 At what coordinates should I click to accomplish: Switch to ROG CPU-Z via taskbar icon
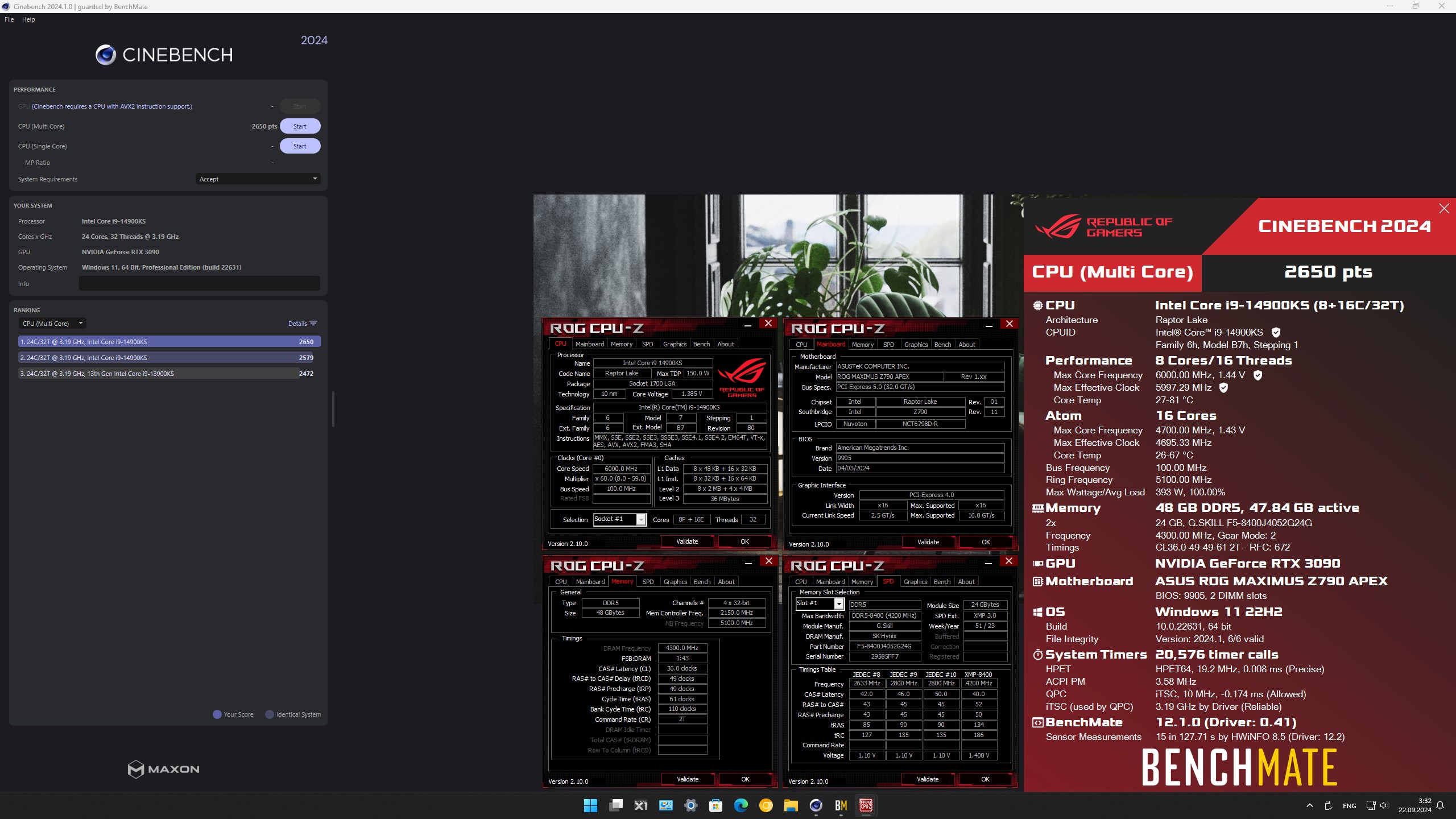866,805
